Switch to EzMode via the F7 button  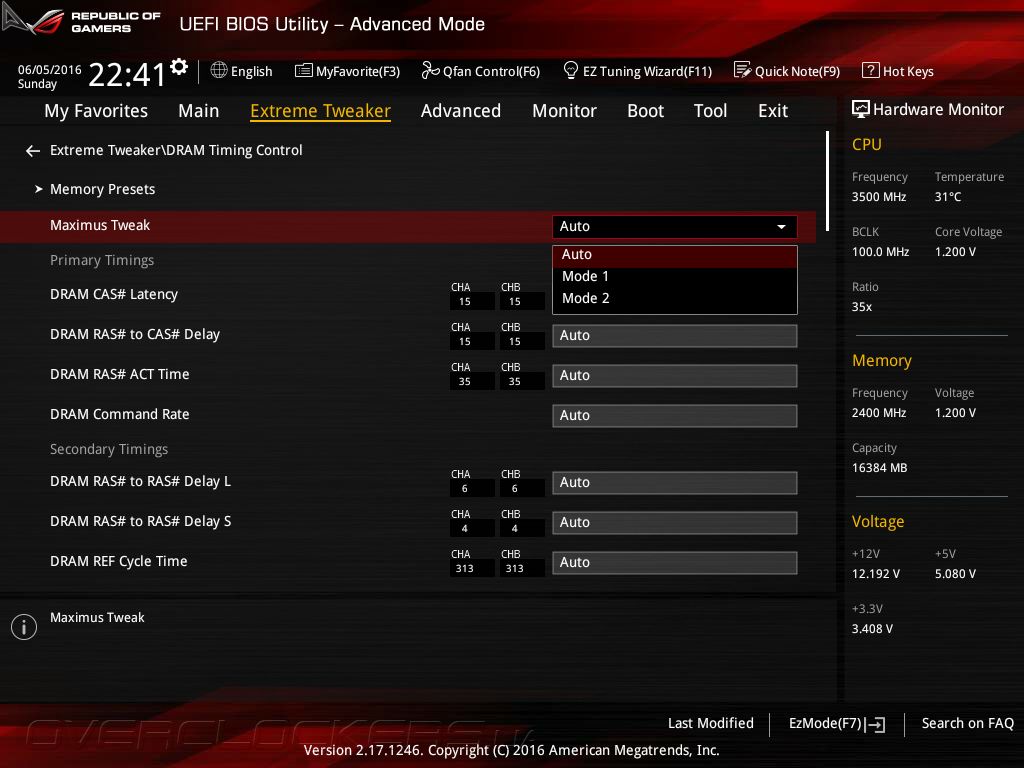pyautogui.click(x=835, y=723)
